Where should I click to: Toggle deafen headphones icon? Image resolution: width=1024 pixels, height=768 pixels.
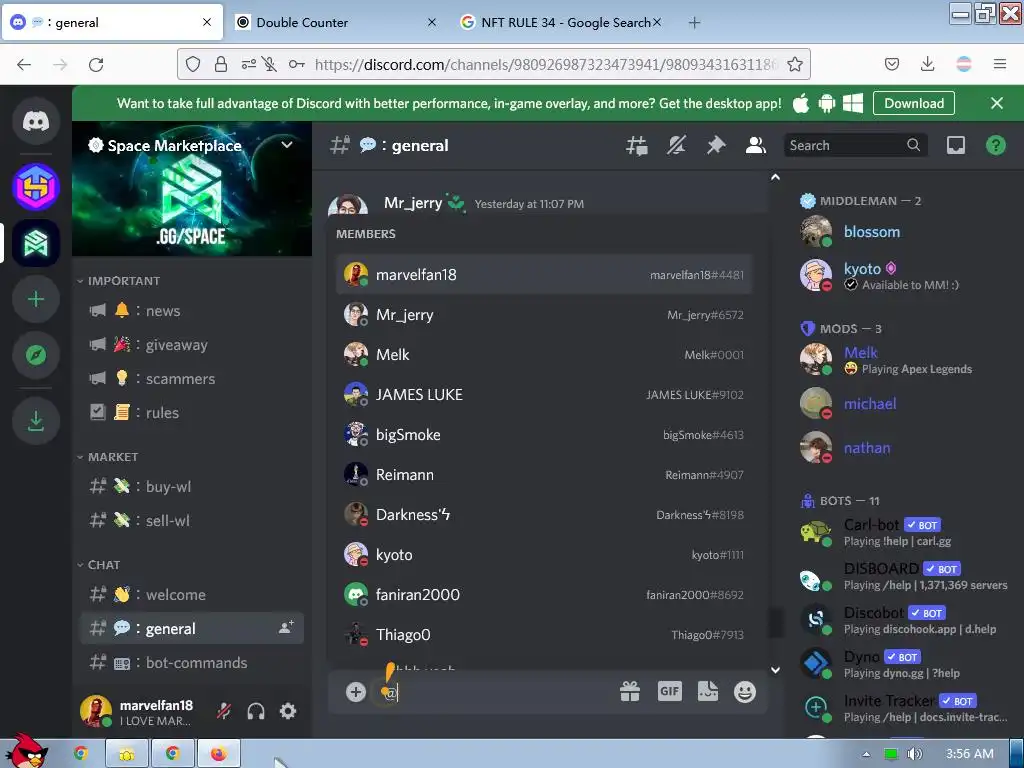click(x=256, y=711)
